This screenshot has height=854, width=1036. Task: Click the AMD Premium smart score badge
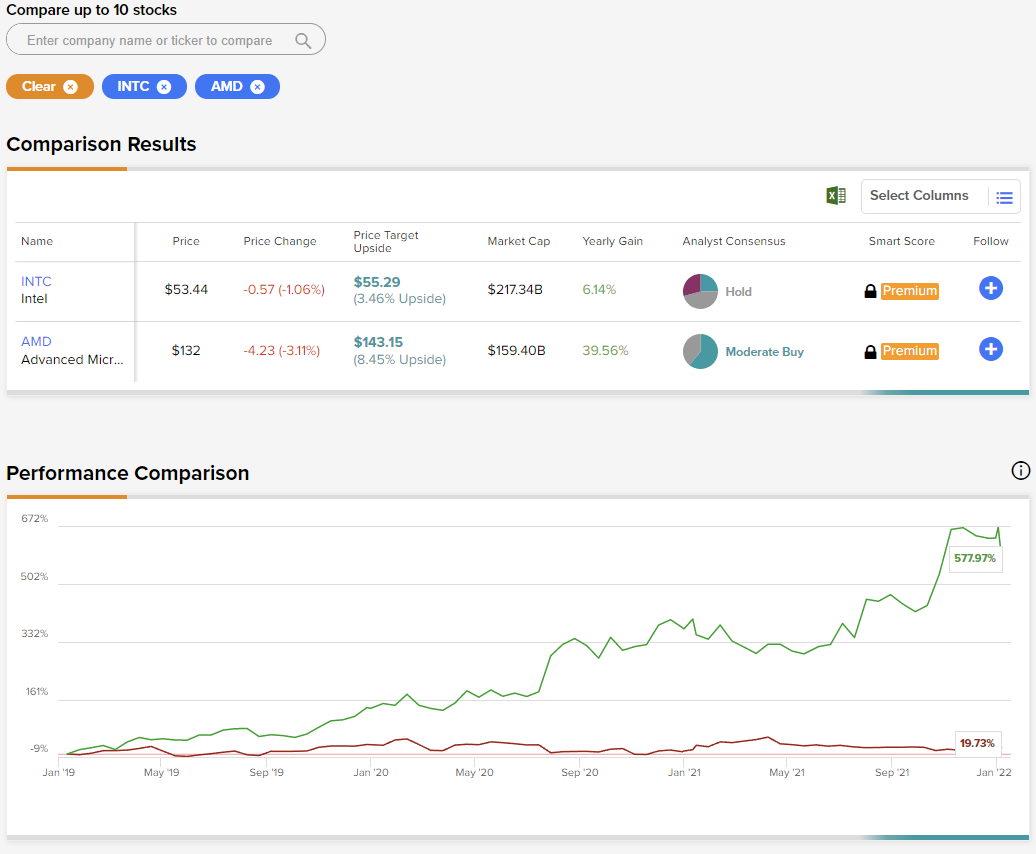pos(910,351)
